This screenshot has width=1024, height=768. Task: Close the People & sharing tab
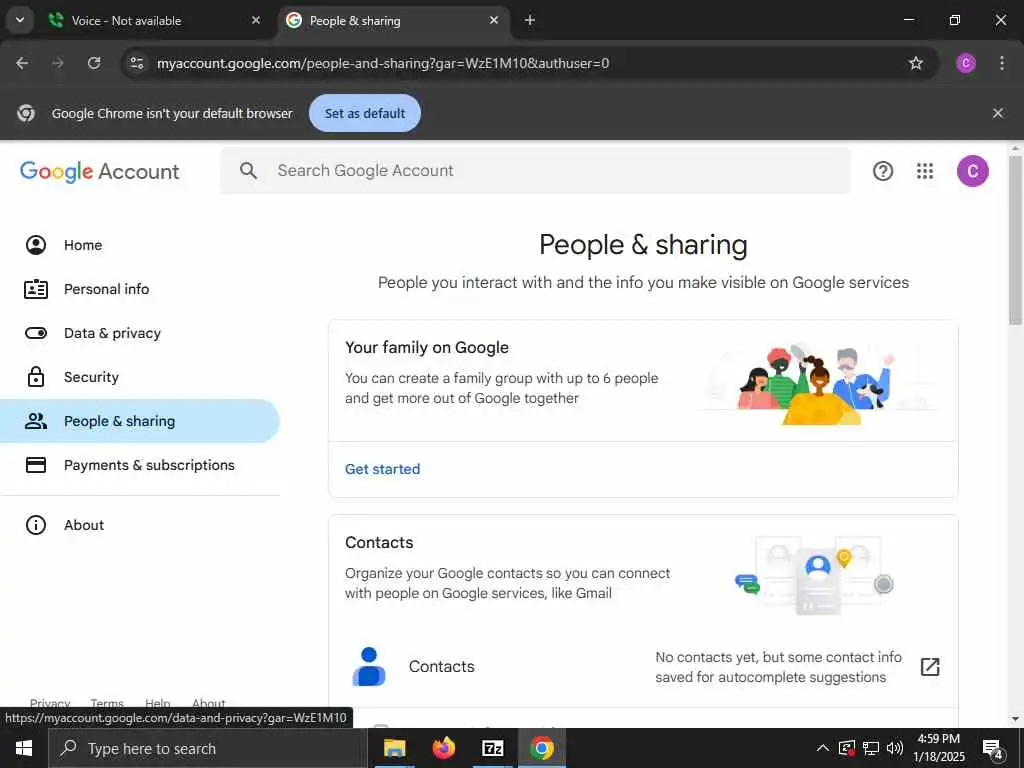(x=494, y=20)
